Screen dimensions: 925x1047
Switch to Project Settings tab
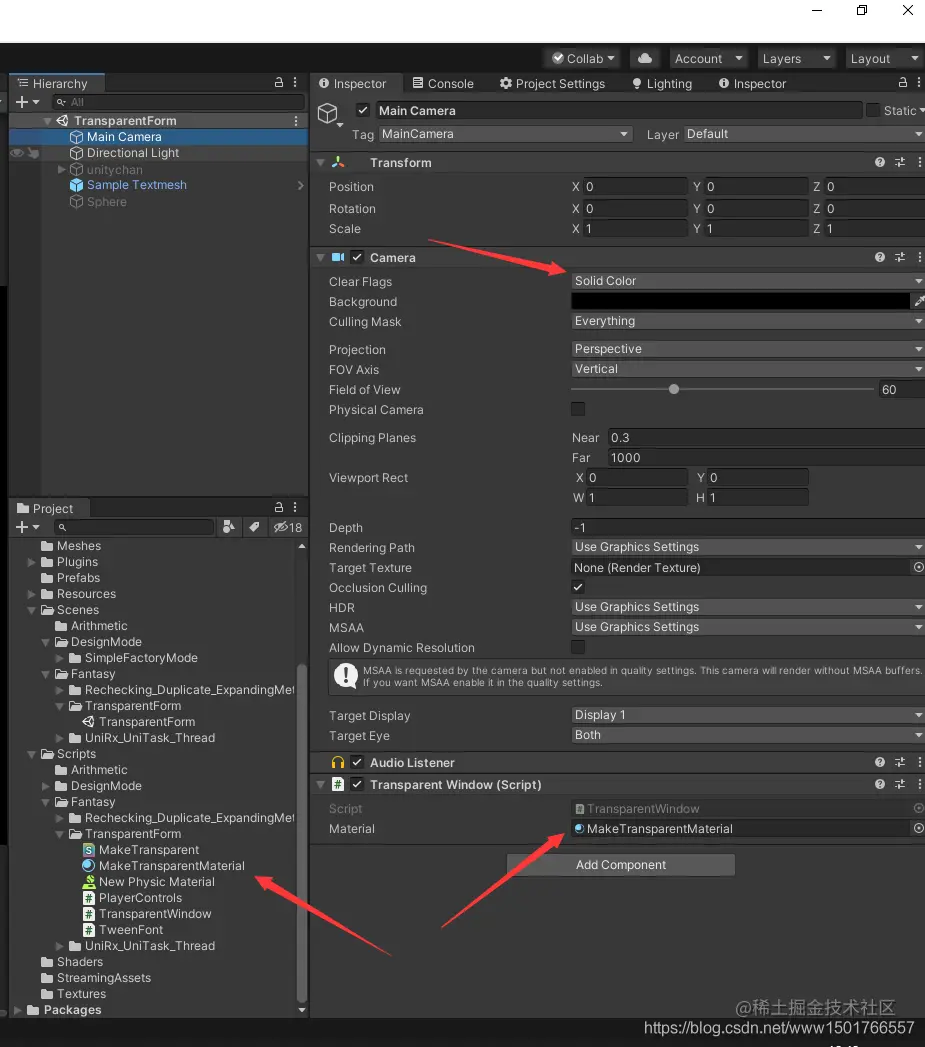click(x=552, y=83)
